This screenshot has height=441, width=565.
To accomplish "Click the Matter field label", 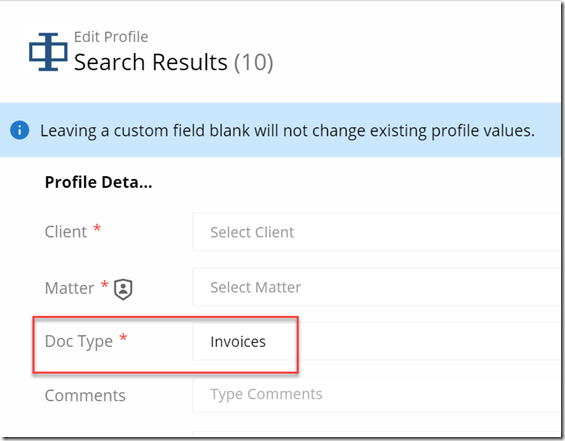I will [70, 288].
